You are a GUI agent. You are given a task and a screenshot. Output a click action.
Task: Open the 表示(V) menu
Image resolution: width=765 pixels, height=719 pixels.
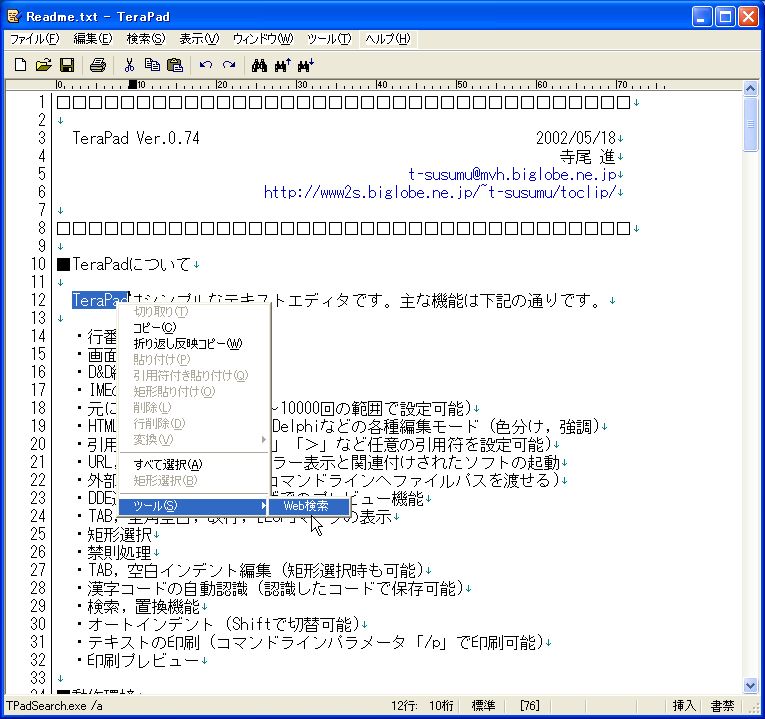click(199, 39)
